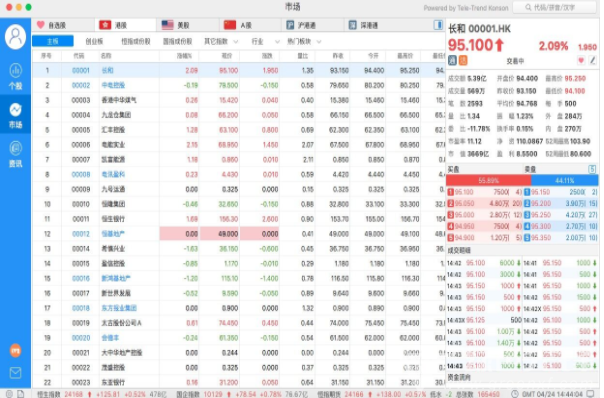604x398 pixels.
Task: Click the 国企指数 value in status bar
Action: pos(213,394)
